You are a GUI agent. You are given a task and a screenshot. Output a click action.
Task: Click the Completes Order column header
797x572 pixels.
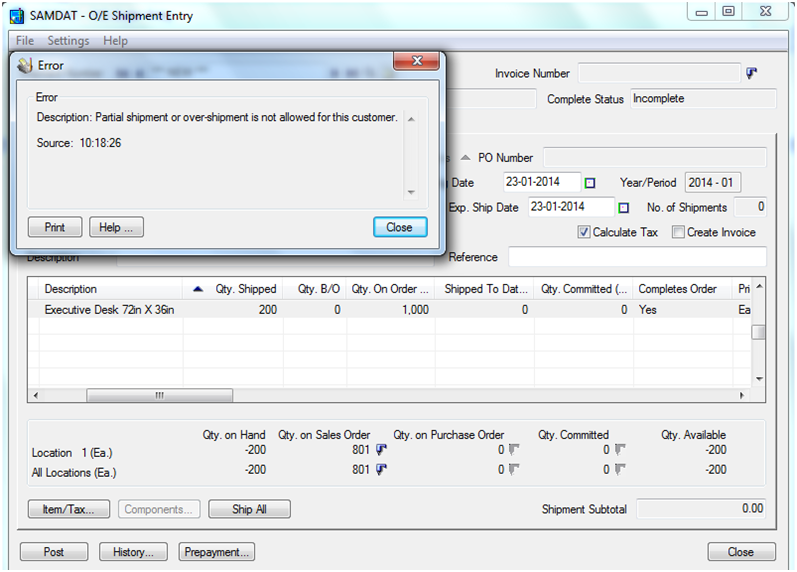[682, 289]
